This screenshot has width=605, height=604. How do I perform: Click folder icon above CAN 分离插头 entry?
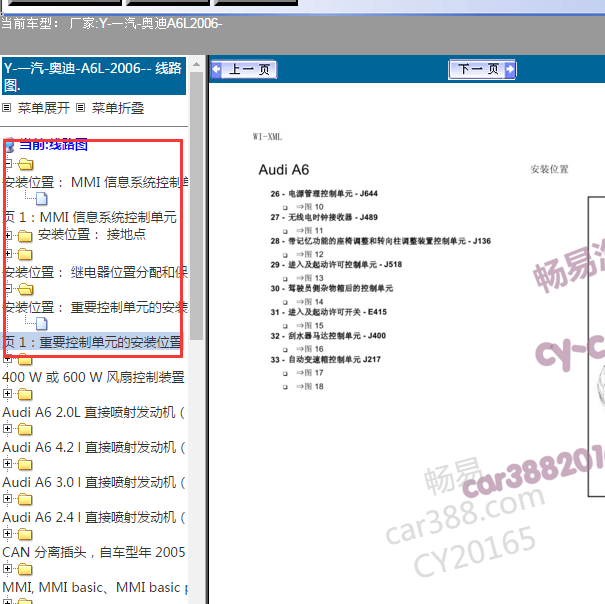[x=25, y=534]
